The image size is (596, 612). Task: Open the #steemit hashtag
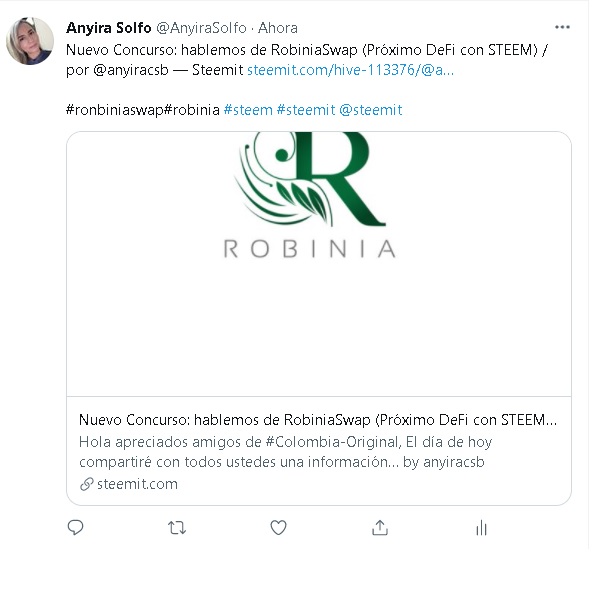[x=306, y=110]
